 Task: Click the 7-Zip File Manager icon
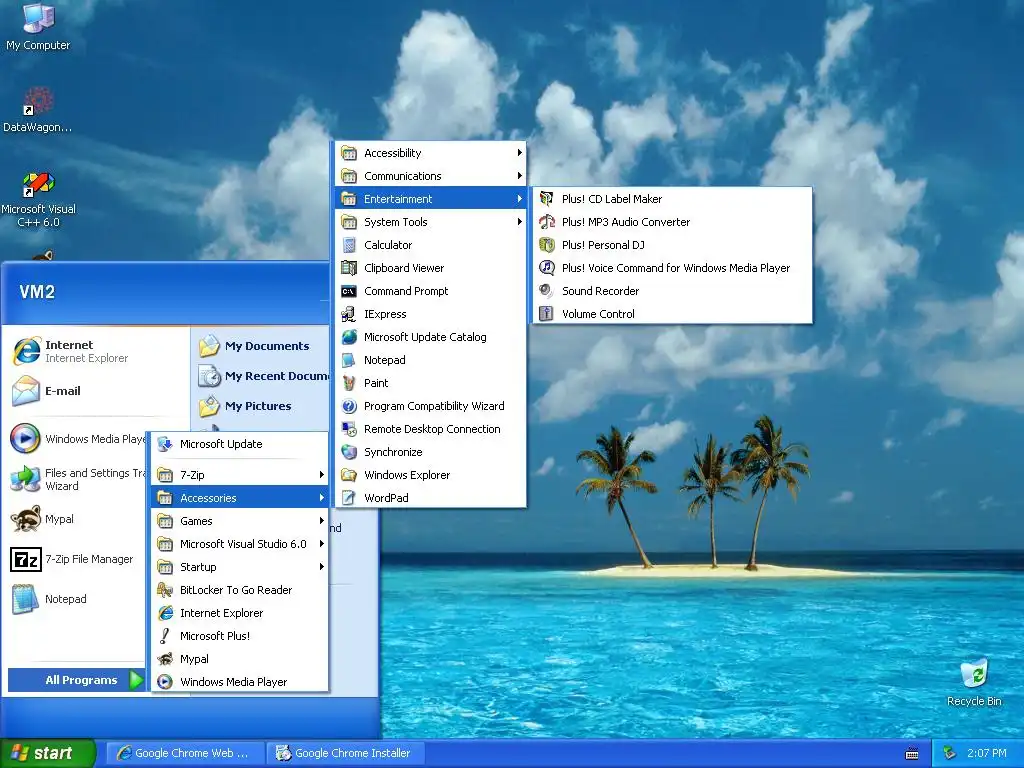tap(26, 560)
